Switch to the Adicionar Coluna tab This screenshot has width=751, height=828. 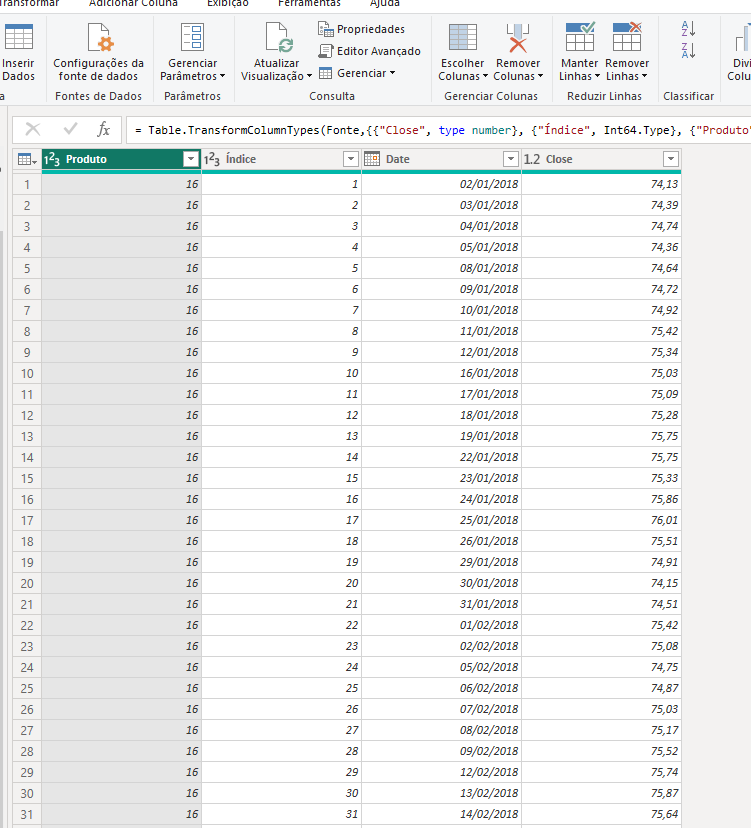(x=133, y=3)
